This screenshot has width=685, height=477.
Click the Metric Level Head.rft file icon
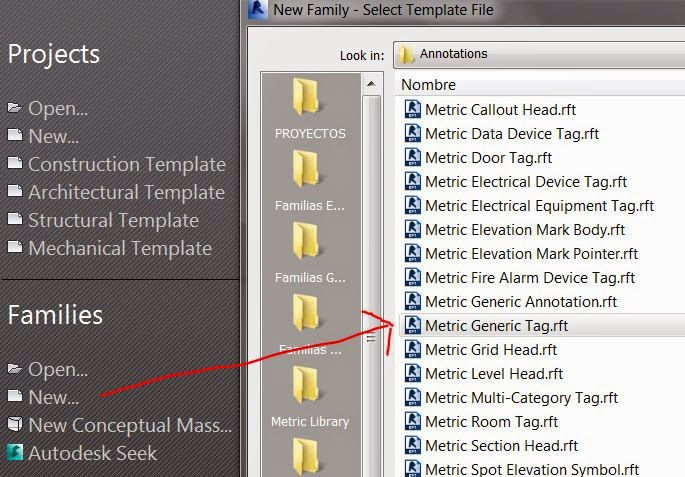[412, 373]
